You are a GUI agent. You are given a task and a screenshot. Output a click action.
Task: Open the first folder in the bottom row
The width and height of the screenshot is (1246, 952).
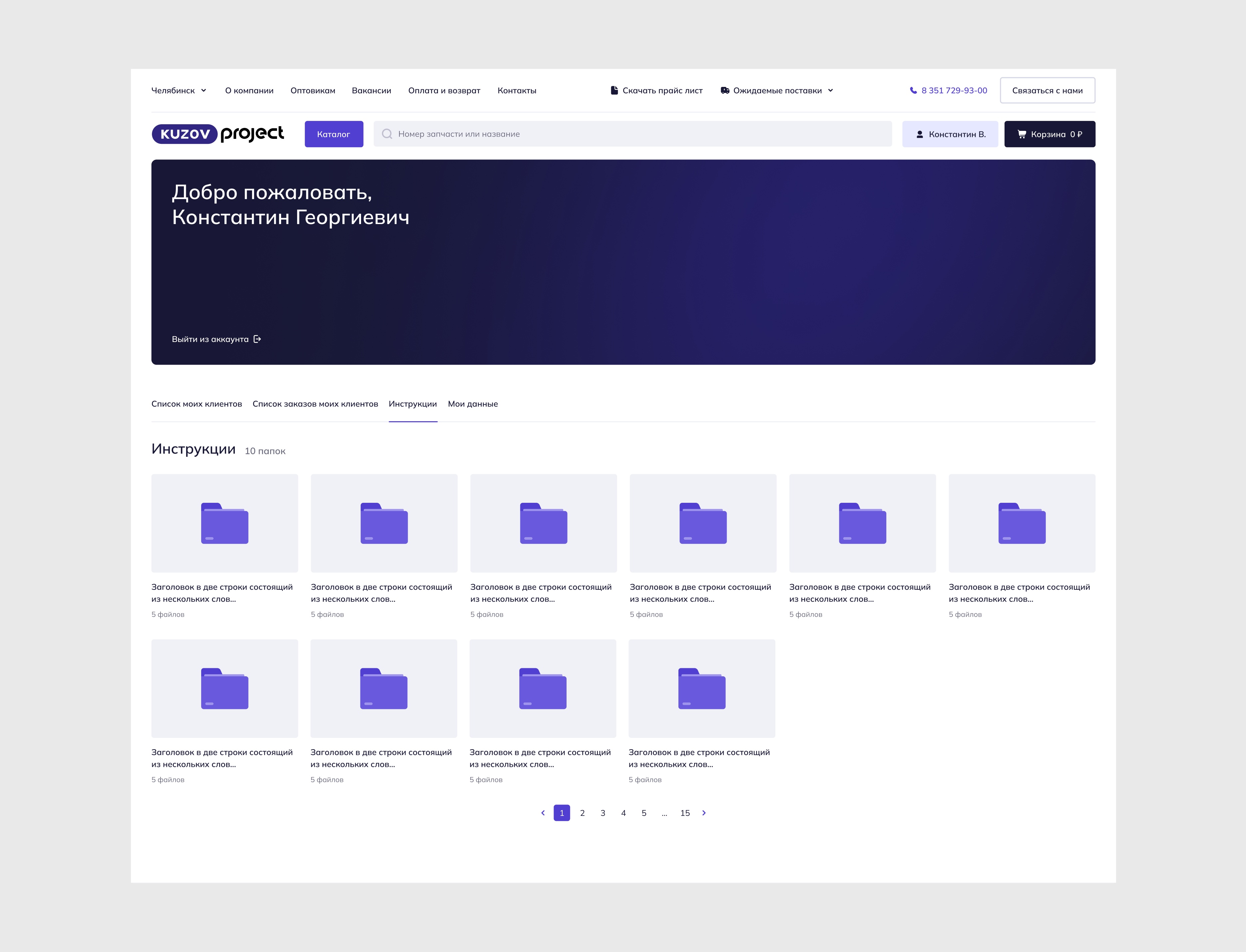pos(224,689)
